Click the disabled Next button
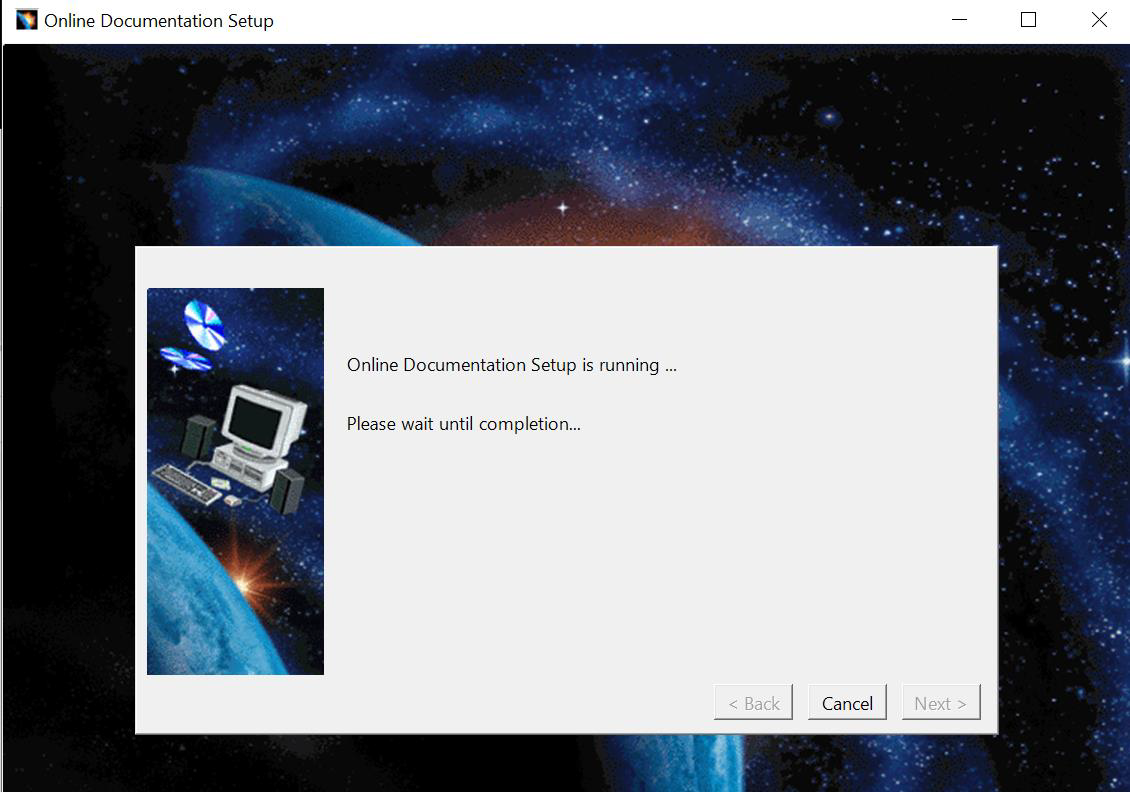This screenshot has width=1130, height=792. pyautogui.click(x=940, y=703)
